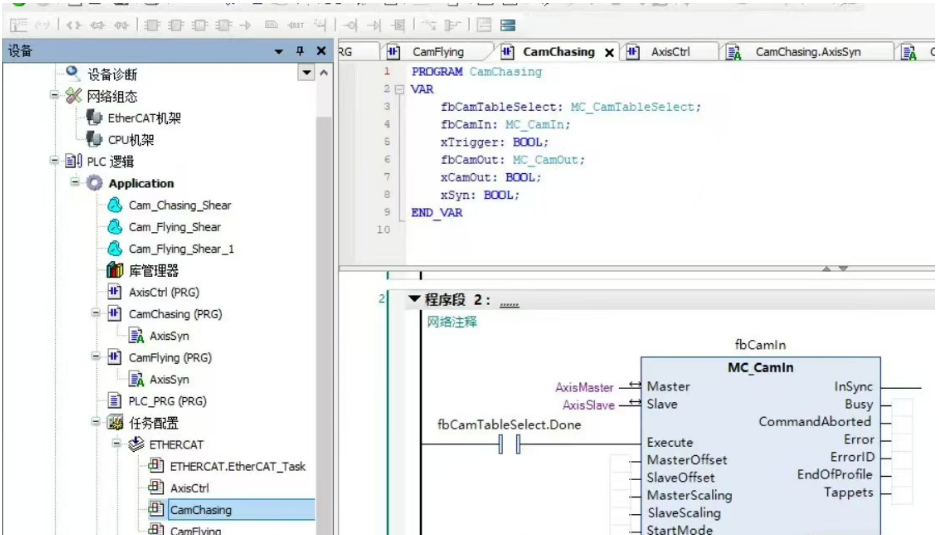
Task: Open the Cam_Chasing_Shear cam table
Action: click(x=179, y=205)
